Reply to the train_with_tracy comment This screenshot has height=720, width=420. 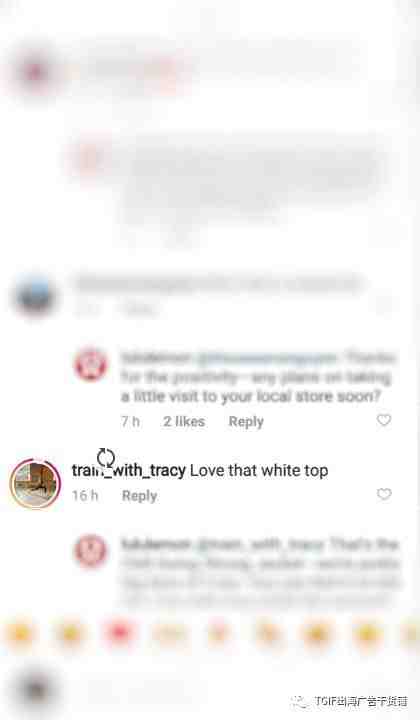[140, 496]
